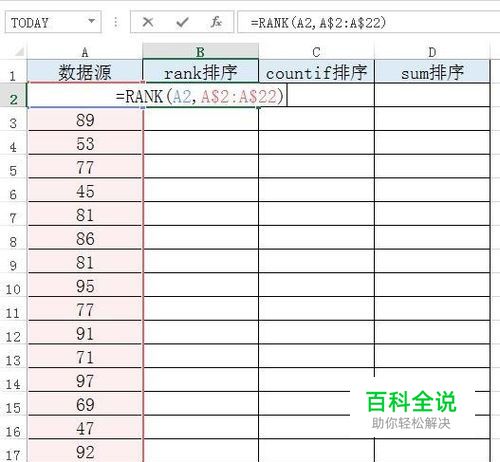Click cell A16 containing 47
This screenshot has width=500, height=462.
click(85, 427)
